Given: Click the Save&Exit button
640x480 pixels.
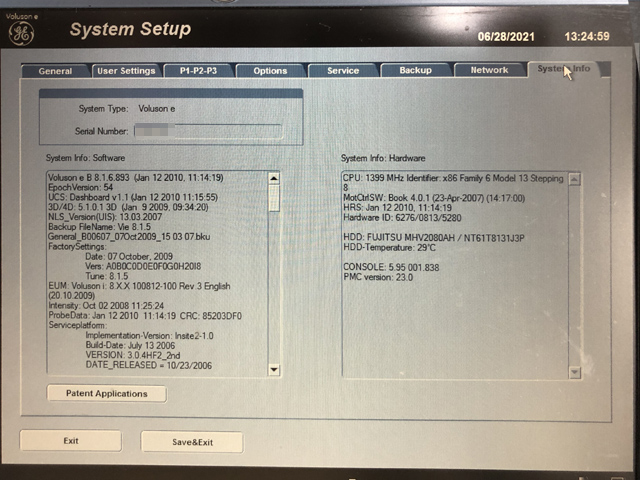Looking at the screenshot, I should point(192,442).
